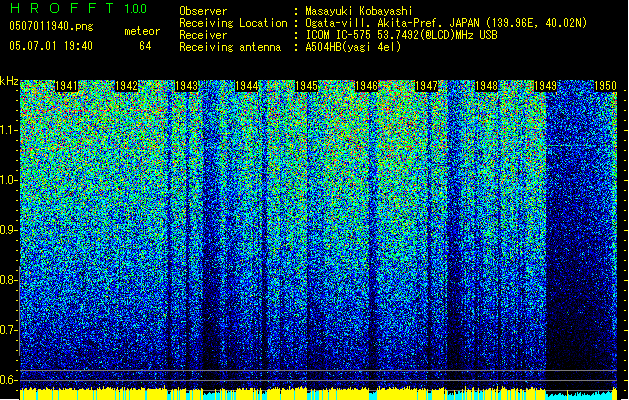Screen dimensions: 629x400
Task: Select the filename 0507011940.png
Action: [51, 26]
